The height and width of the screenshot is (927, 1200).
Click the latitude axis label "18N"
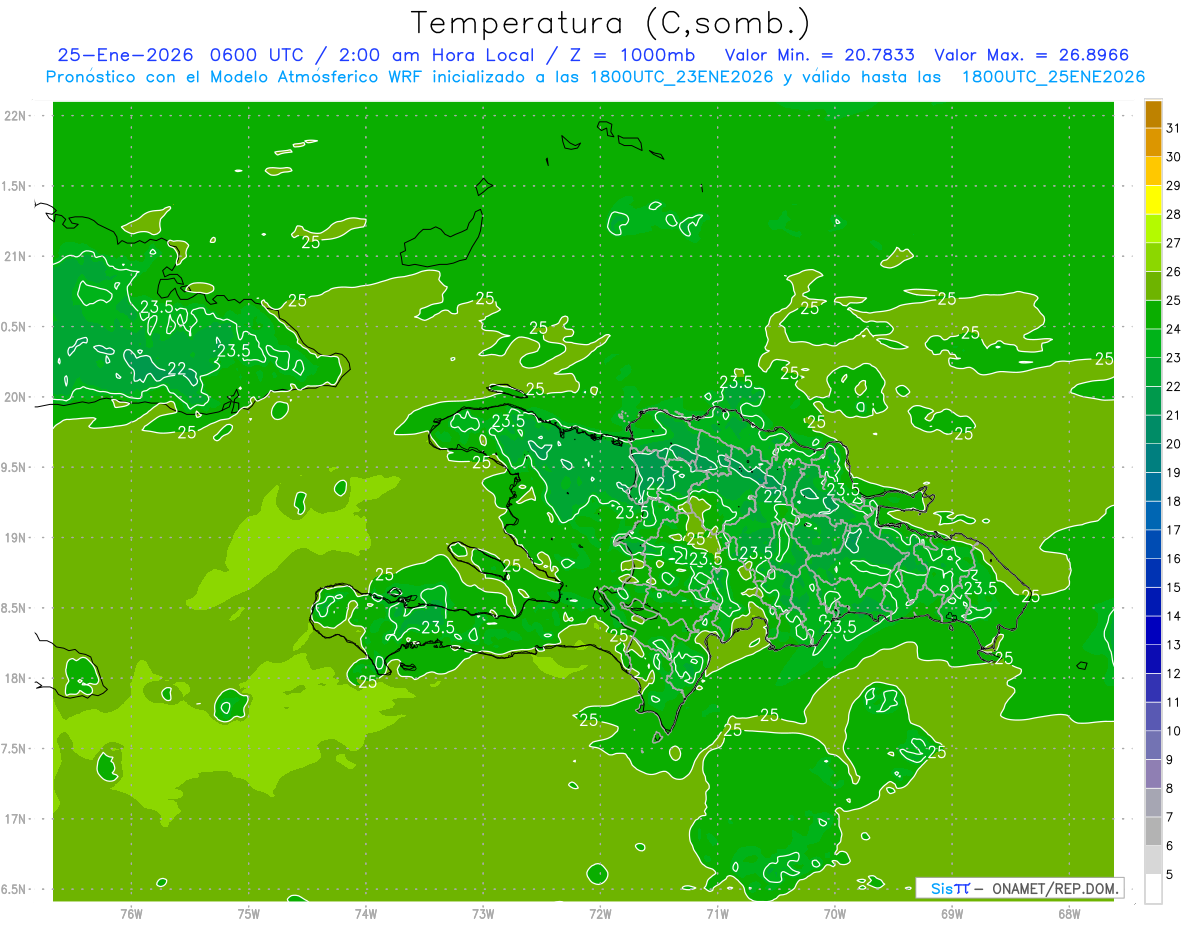click(17, 679)
